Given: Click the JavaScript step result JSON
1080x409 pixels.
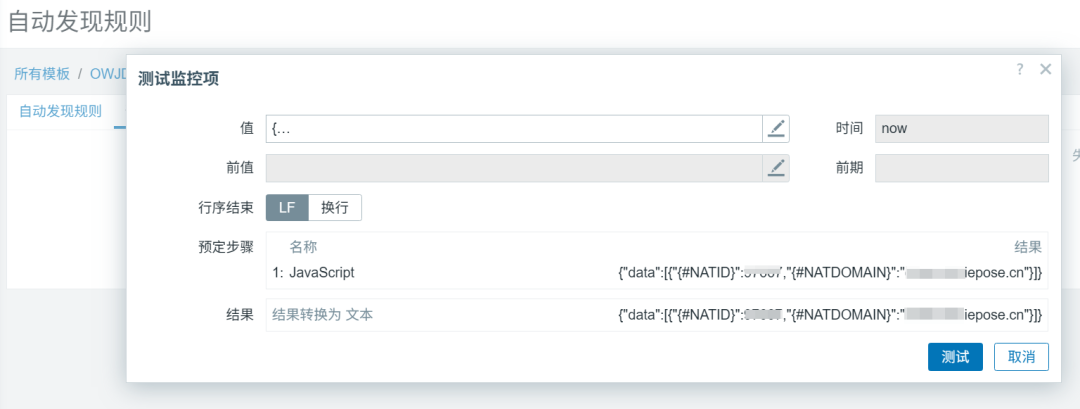Looking at the screenshot, I should pyautogui.click(x=830, y=272).
